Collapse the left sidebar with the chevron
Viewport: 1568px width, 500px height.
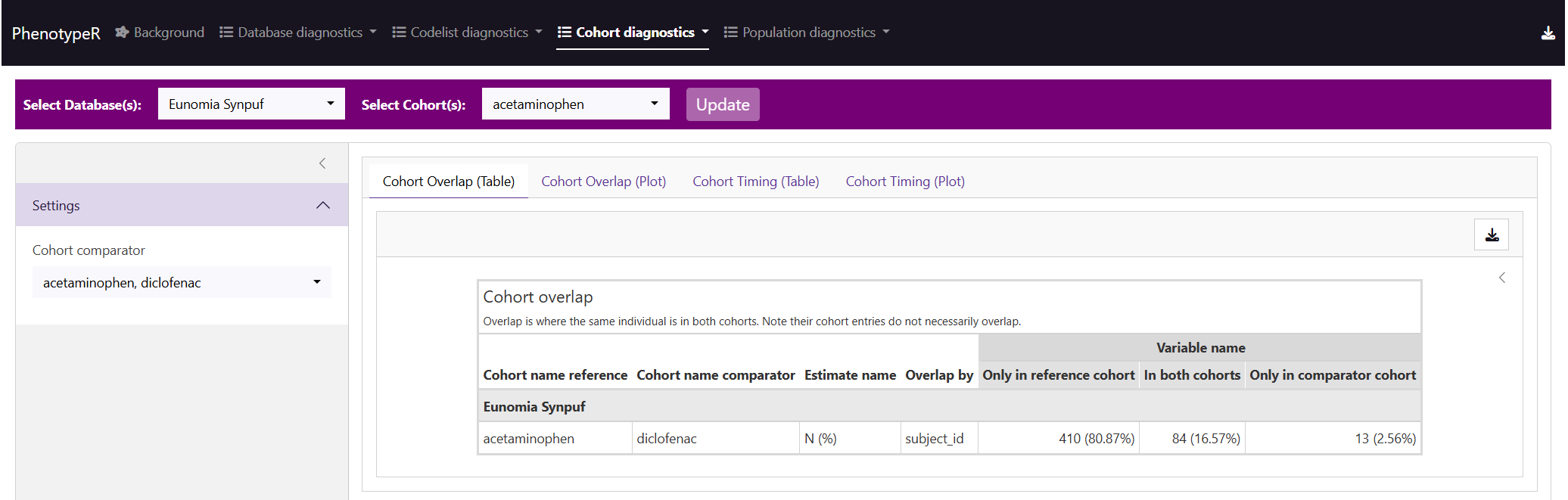click(322, 163)
